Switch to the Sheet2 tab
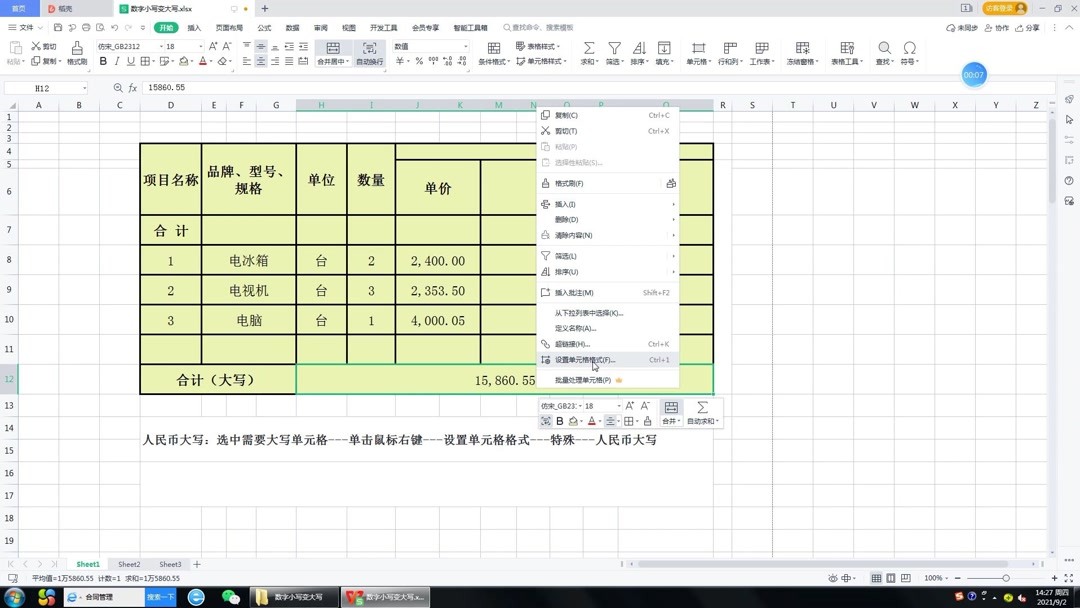Viewport: 1080px width, 608px height. (128, 563)
